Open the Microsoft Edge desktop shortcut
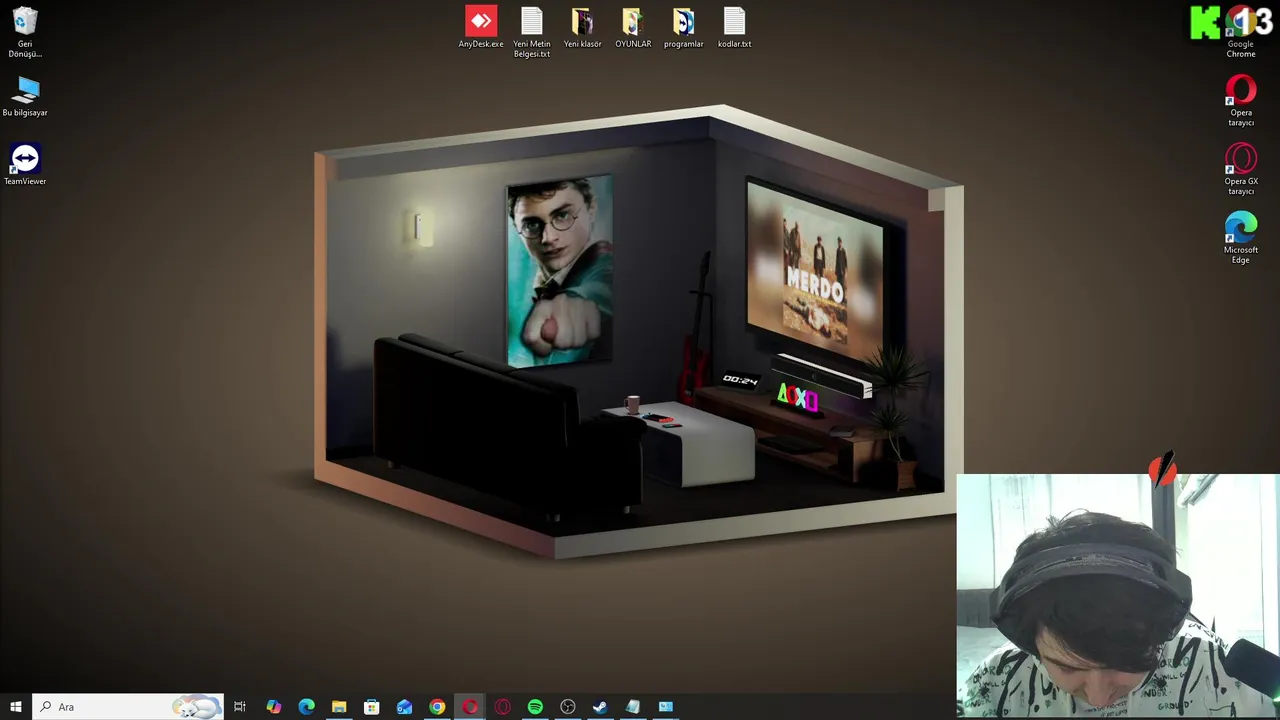Screen dimensions: 1280x720 pos(1241,238)
